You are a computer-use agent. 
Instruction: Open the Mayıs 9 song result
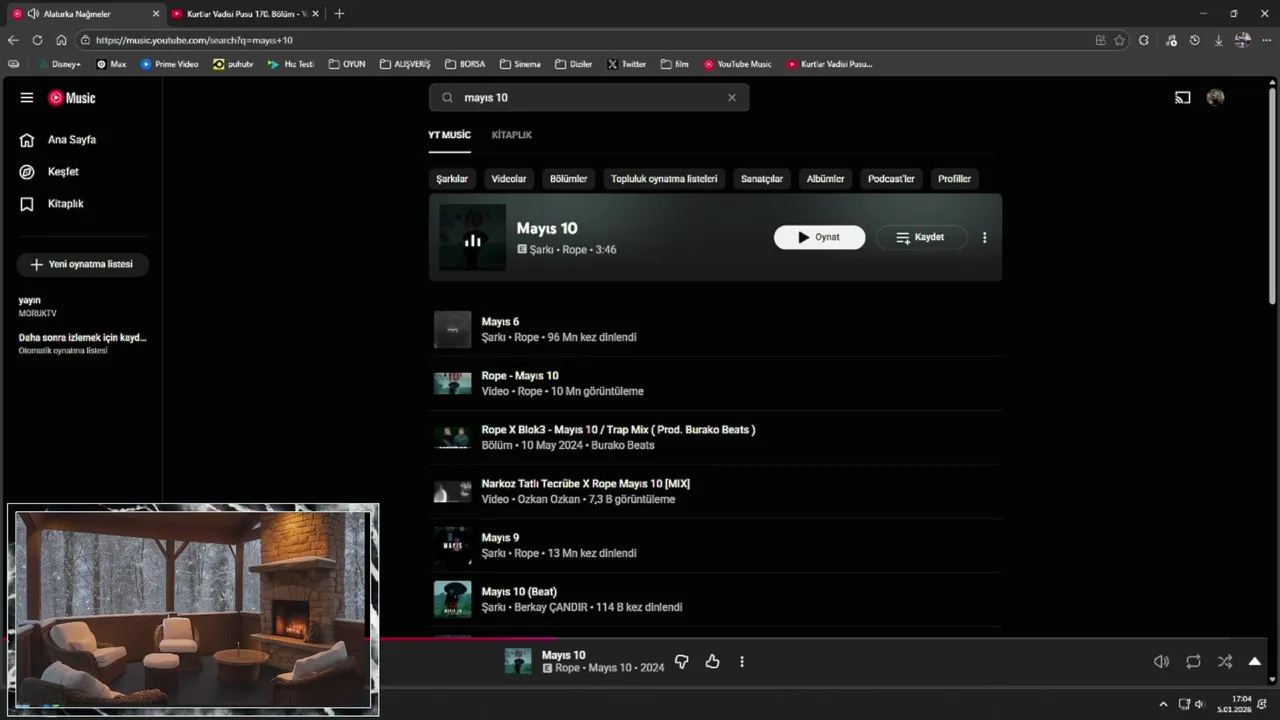pos(715,545)
